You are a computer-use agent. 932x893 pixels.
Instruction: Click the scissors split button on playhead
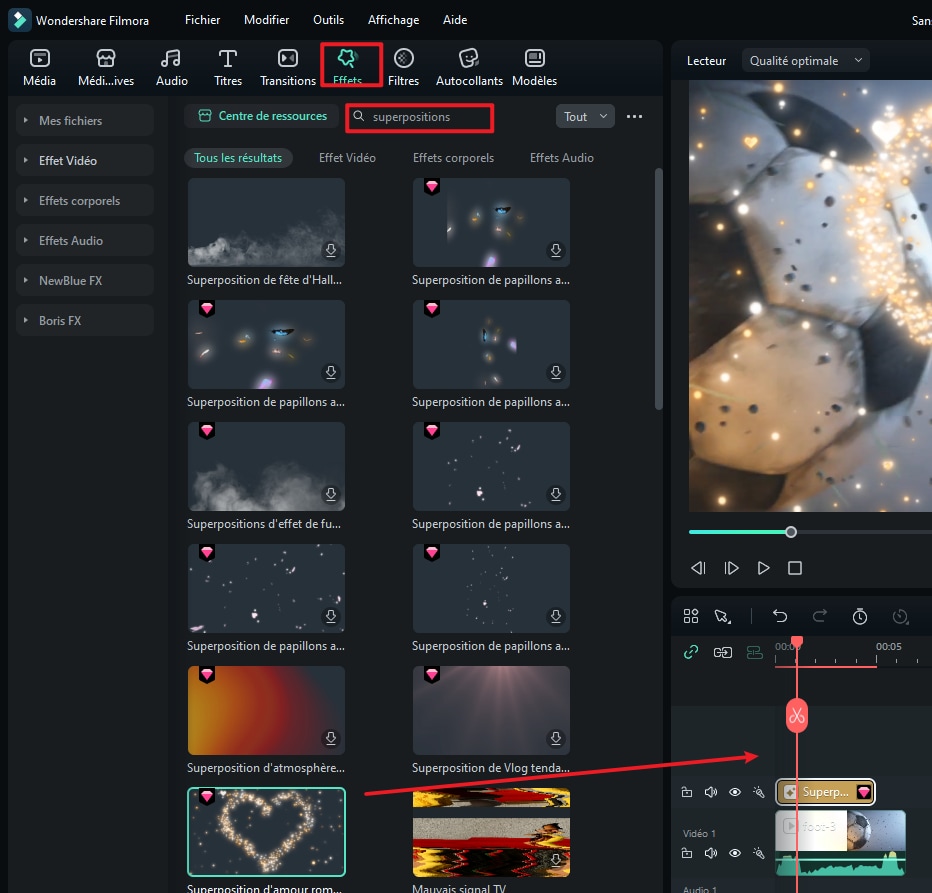[x=797, y=716]
